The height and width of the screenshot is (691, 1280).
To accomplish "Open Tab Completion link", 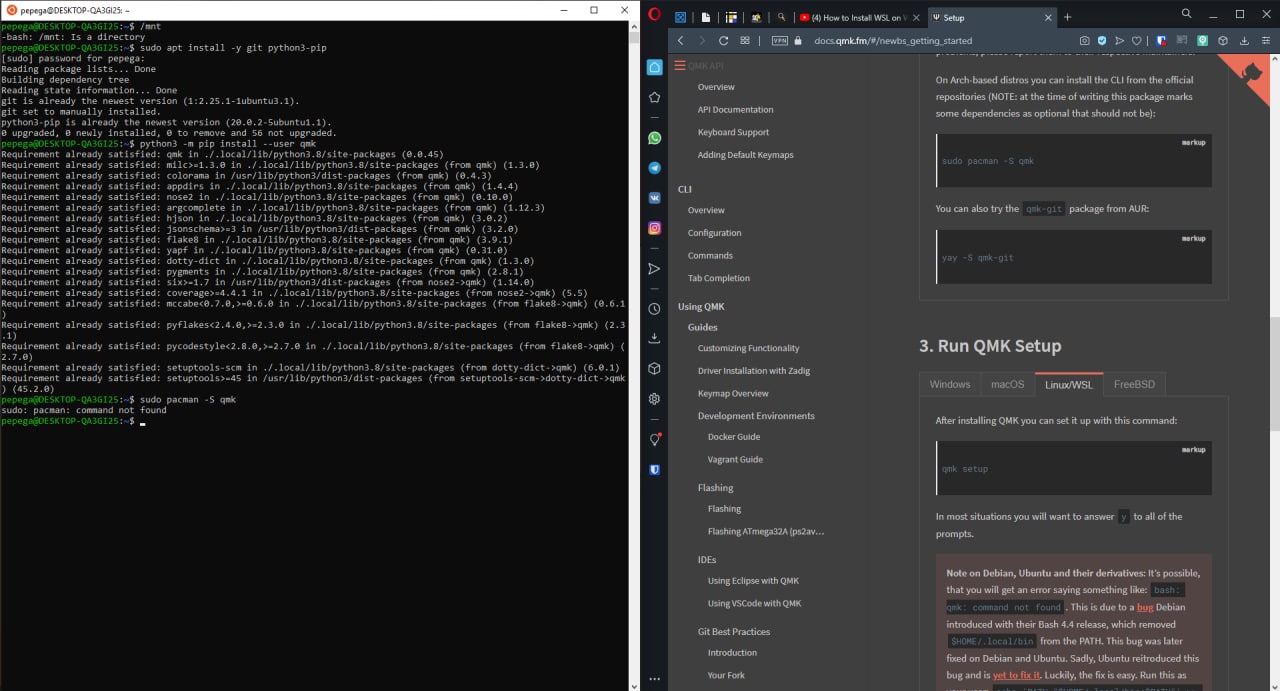I will click(718, 278).
